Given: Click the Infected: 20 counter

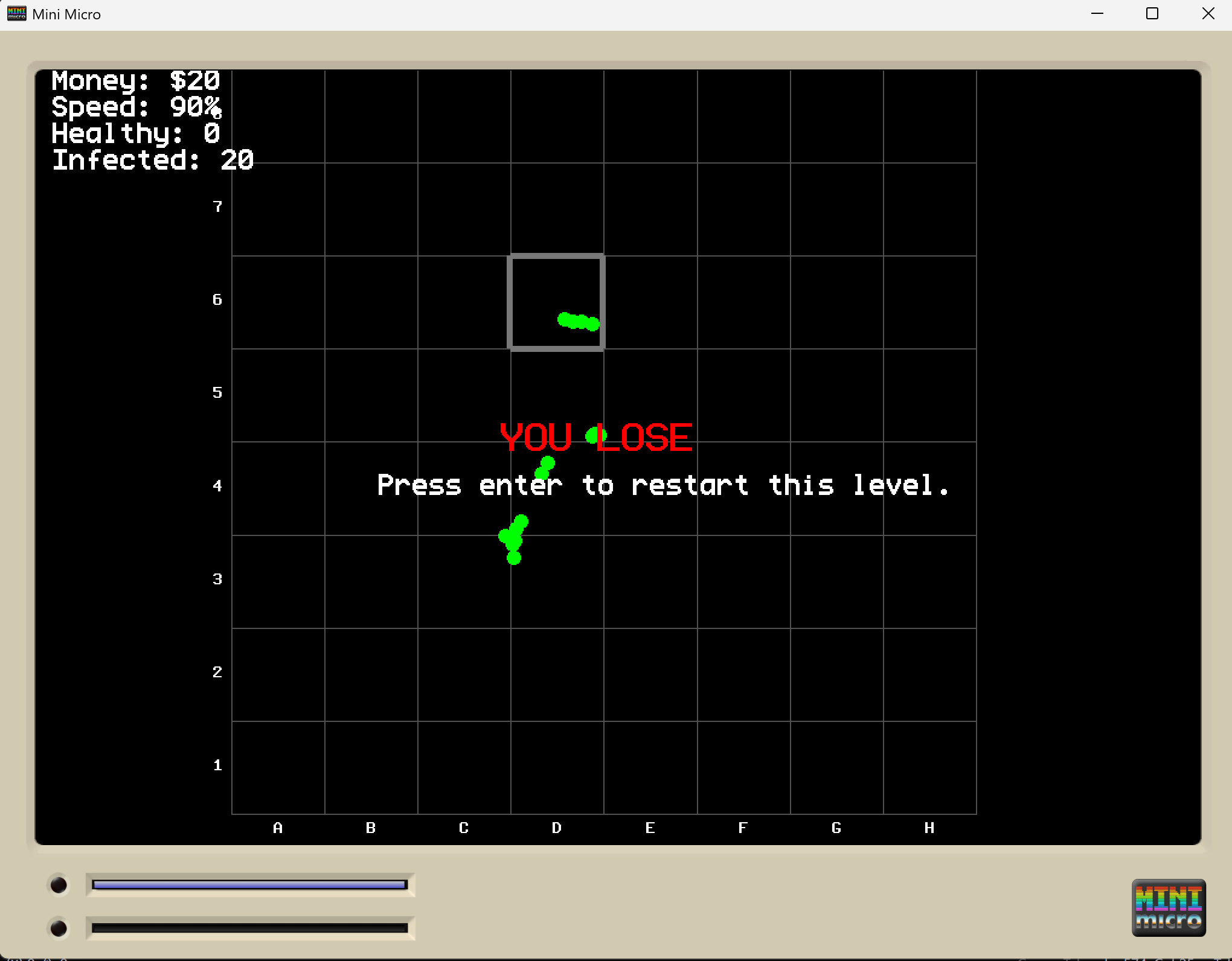Looking at the screenshot, I should point(152,161).
